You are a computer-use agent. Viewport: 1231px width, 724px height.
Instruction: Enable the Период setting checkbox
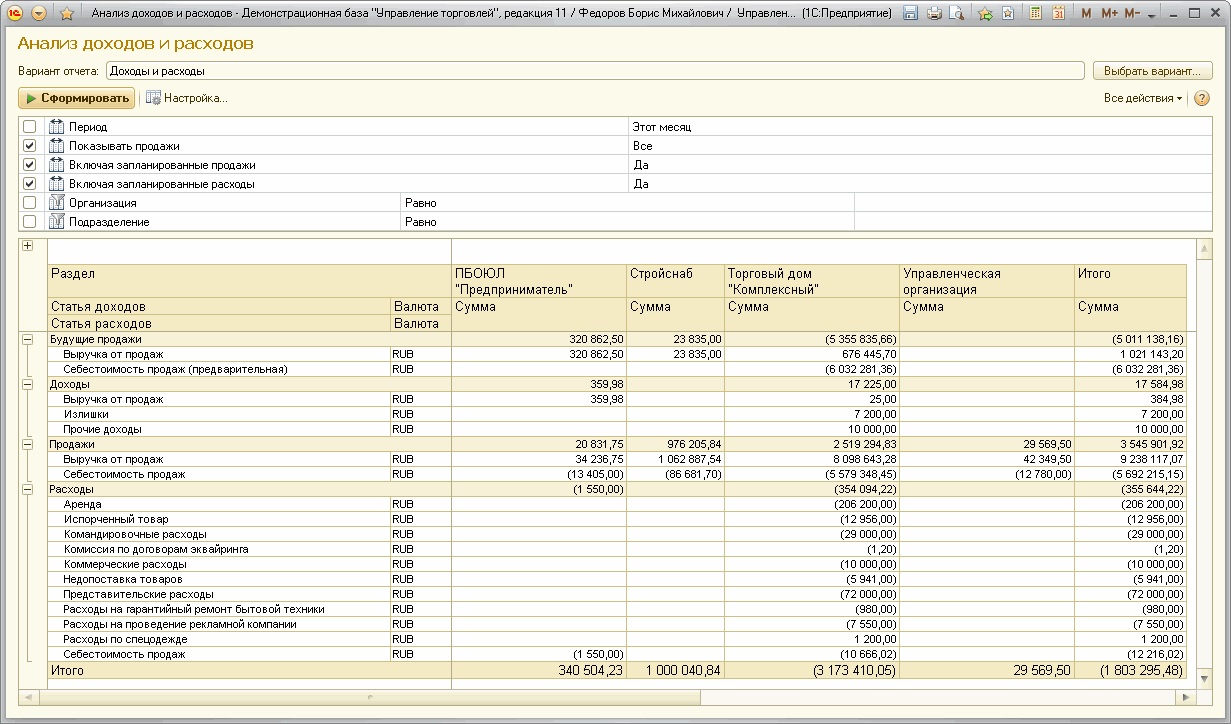[x=29, y=127]
